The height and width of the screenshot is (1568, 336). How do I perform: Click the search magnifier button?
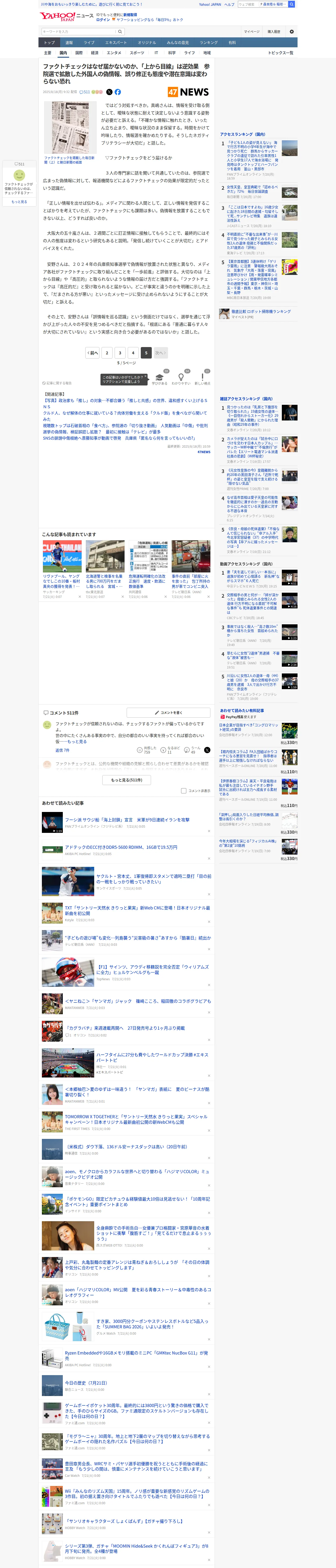tap(120, 32)
